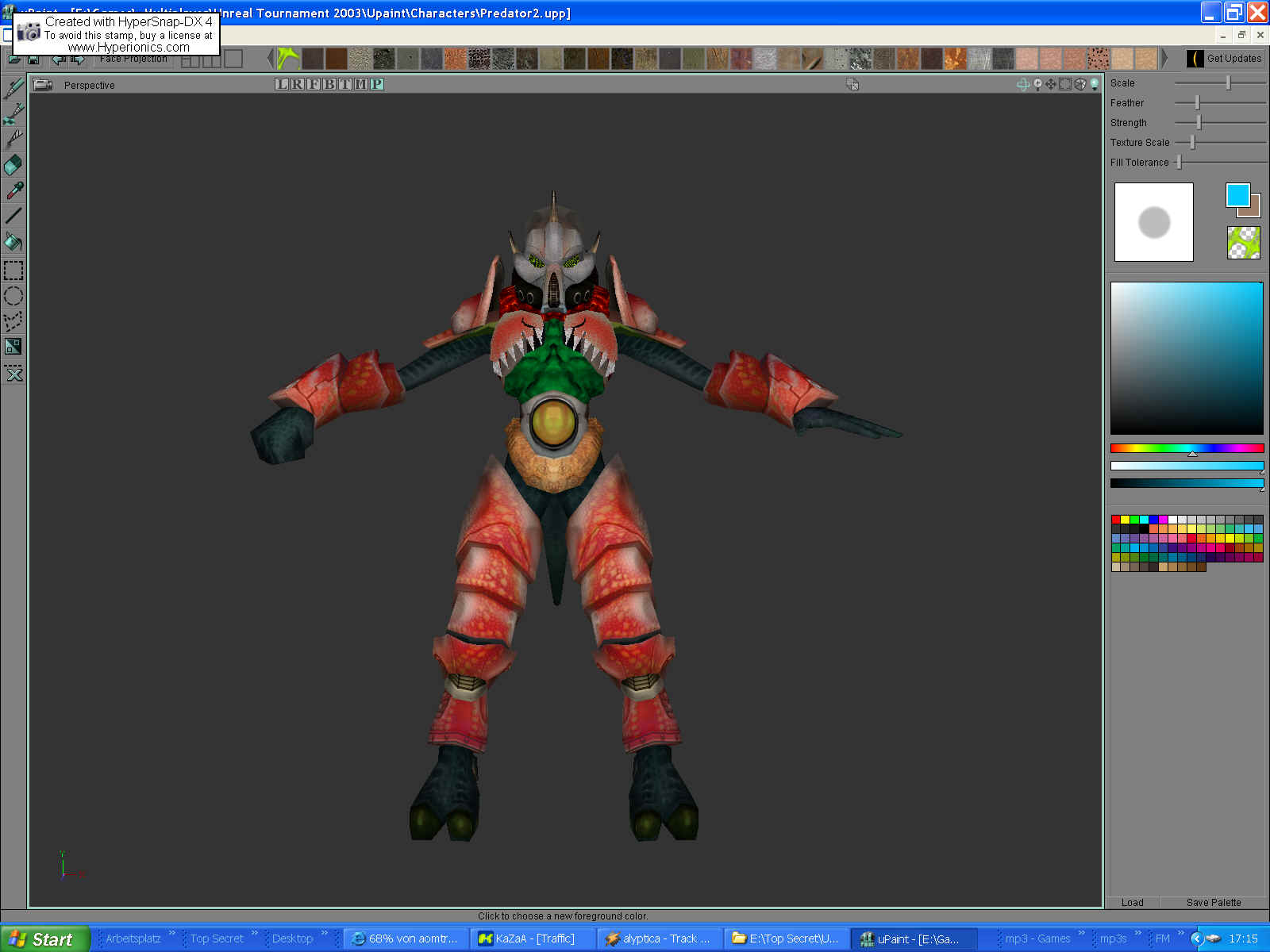Pick the Eraser tool
Viewport: 1270px width, 952px height.
[14, 164]
